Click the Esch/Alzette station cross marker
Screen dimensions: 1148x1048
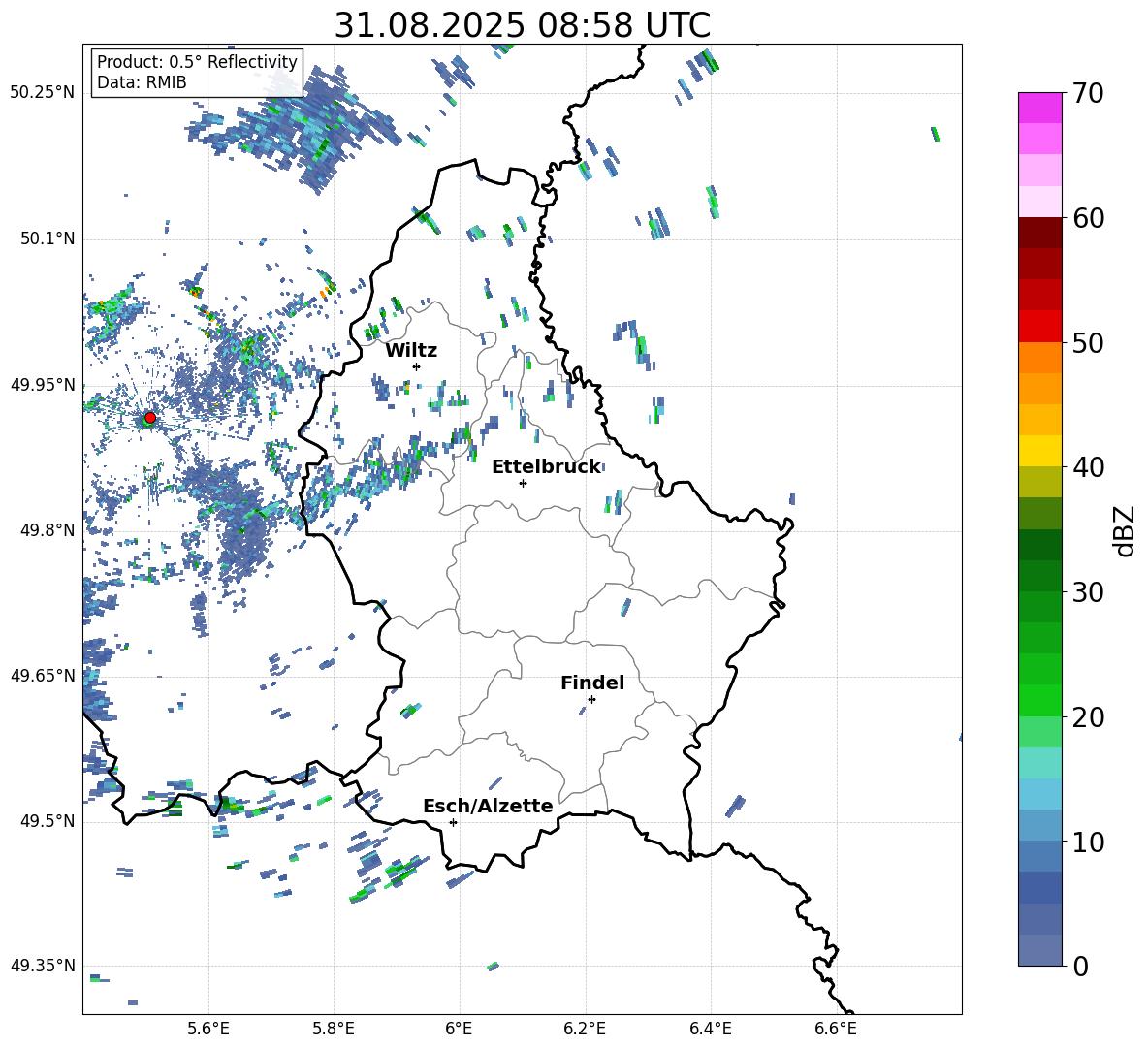(453, 822)
